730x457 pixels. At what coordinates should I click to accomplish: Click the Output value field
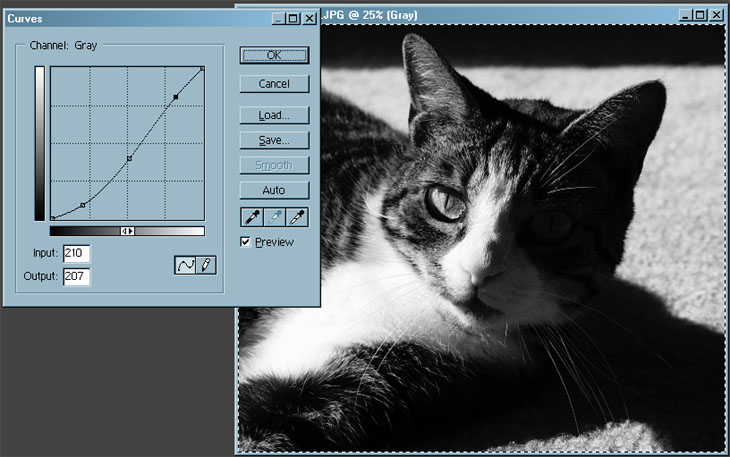point(76,276)
